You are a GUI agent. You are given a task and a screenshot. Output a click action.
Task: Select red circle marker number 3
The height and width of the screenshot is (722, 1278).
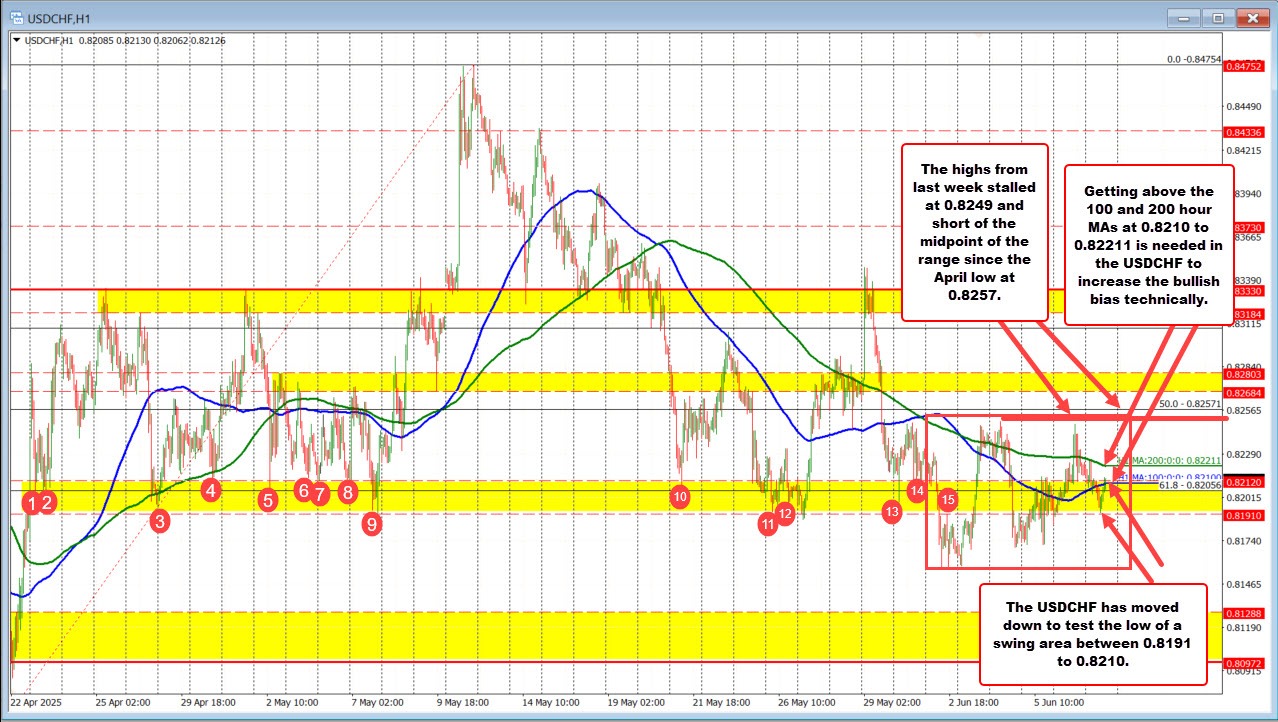click(159, 520)
